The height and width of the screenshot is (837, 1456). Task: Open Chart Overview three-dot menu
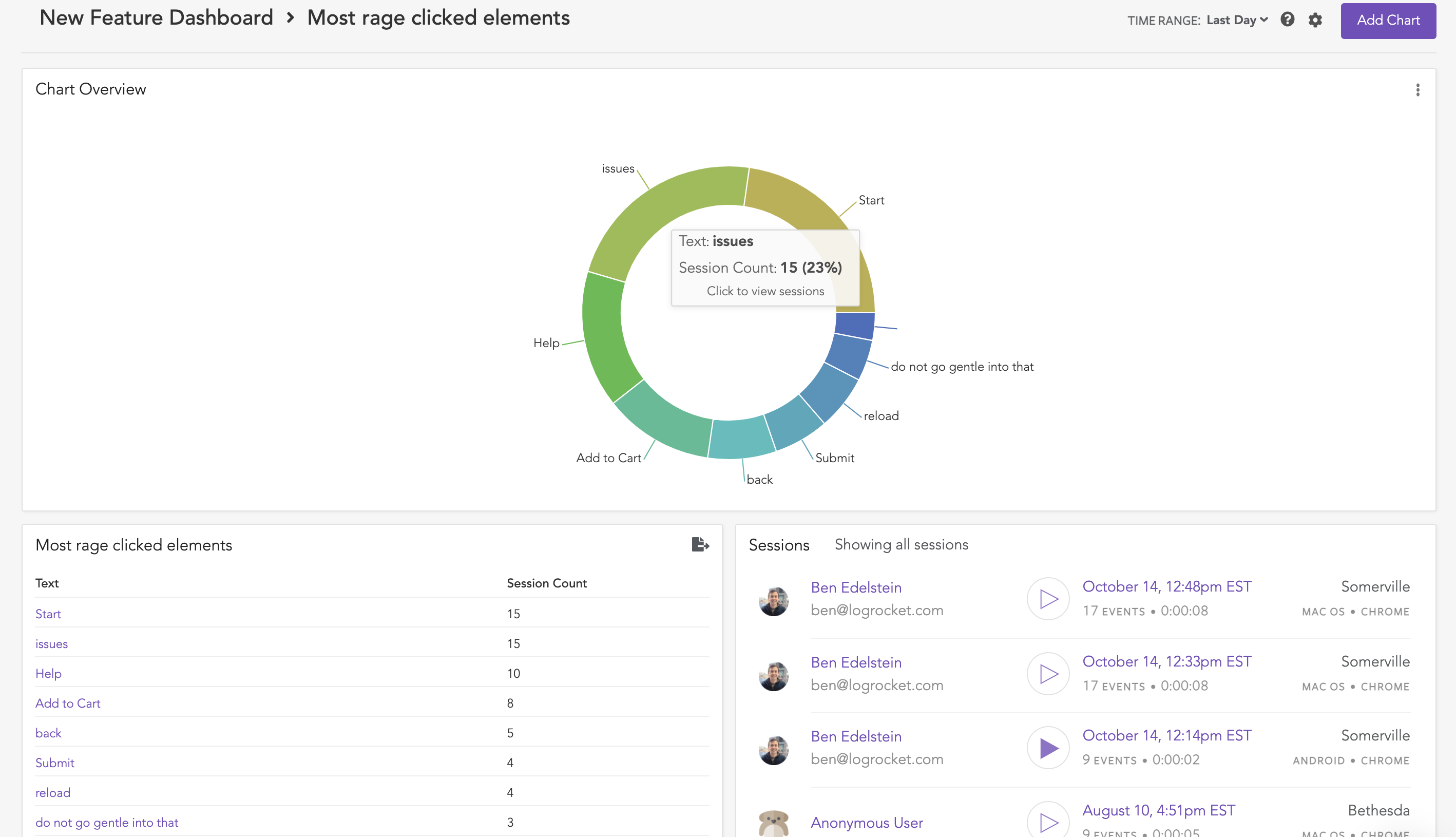(1417, 90)
